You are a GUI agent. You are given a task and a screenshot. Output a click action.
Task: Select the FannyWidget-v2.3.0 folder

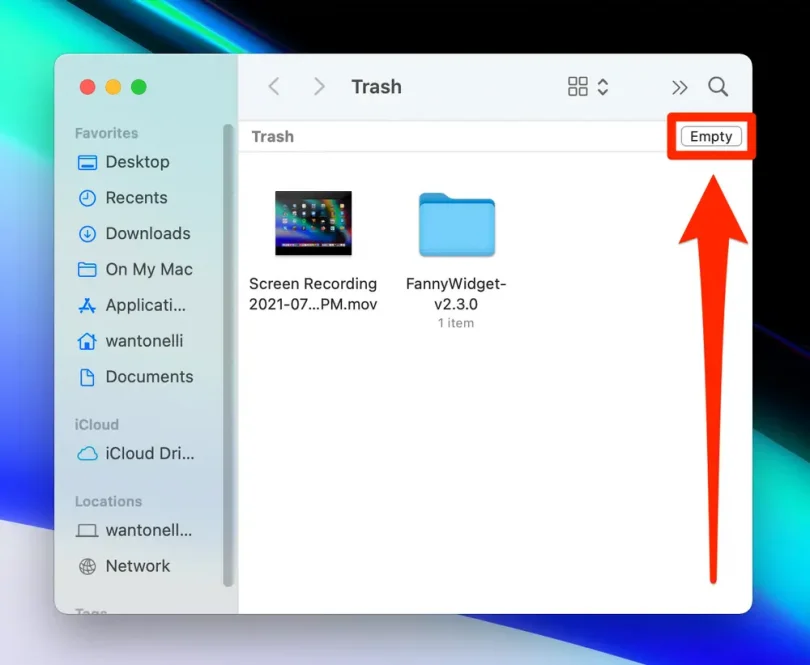[x=456, y=225]
